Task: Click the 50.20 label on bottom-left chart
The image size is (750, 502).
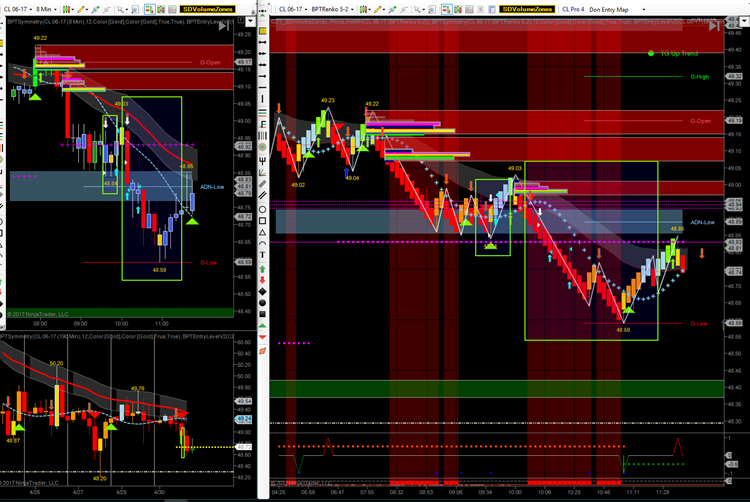Action: pyautogui.click(x=56, y=363)
